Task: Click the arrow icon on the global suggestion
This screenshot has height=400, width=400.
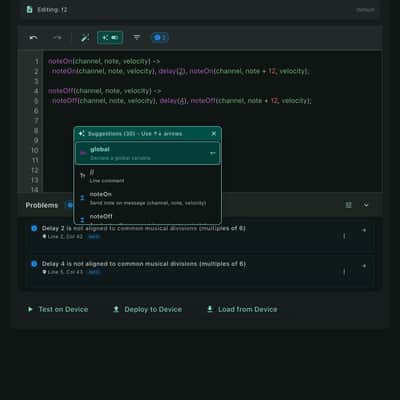Action: click(x=212, y=153)
